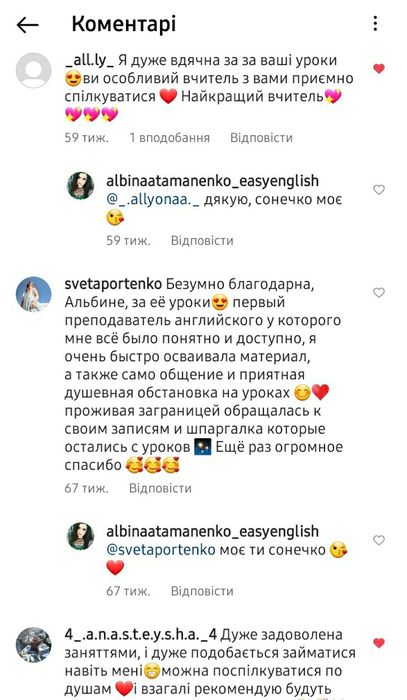
Task: Open svetaportenko username link
Action: pos(113,284)
